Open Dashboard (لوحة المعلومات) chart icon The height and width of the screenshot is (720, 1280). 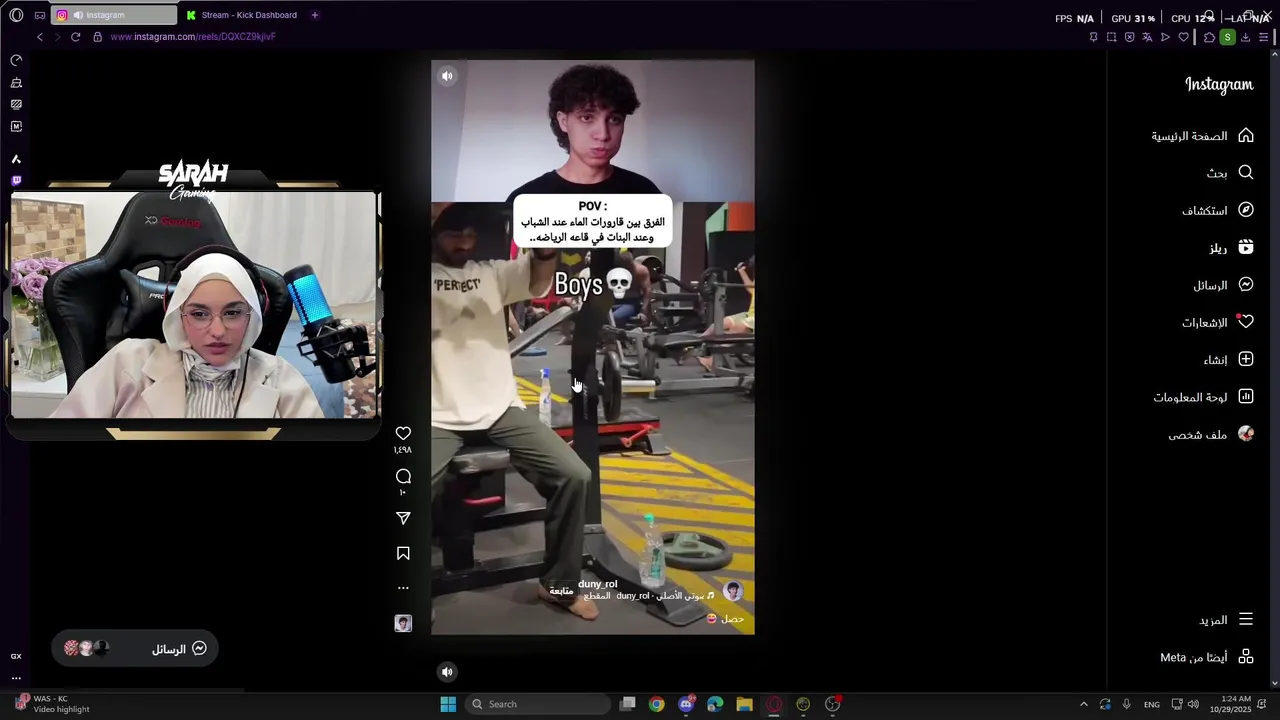pos(1245,397)
